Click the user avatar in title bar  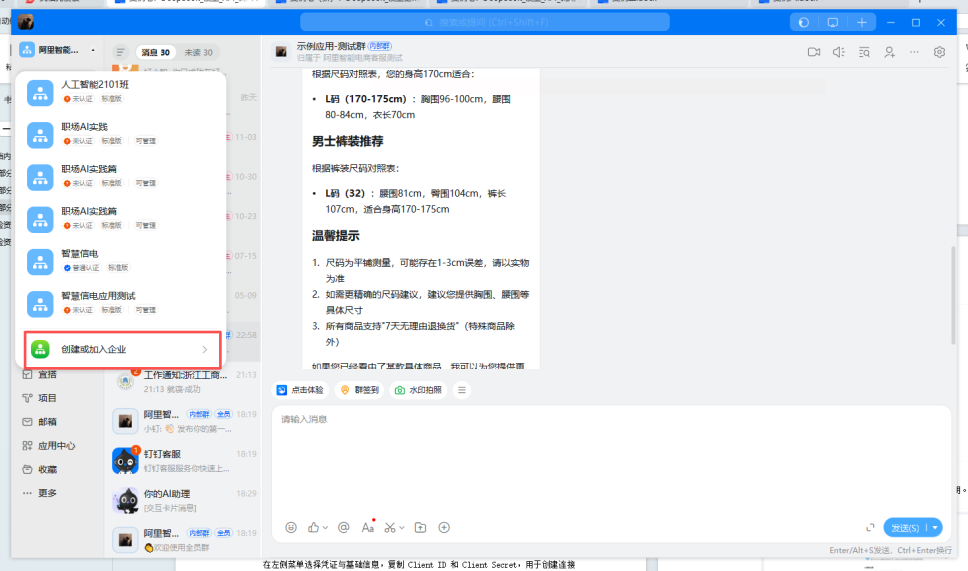click(26, 22)
